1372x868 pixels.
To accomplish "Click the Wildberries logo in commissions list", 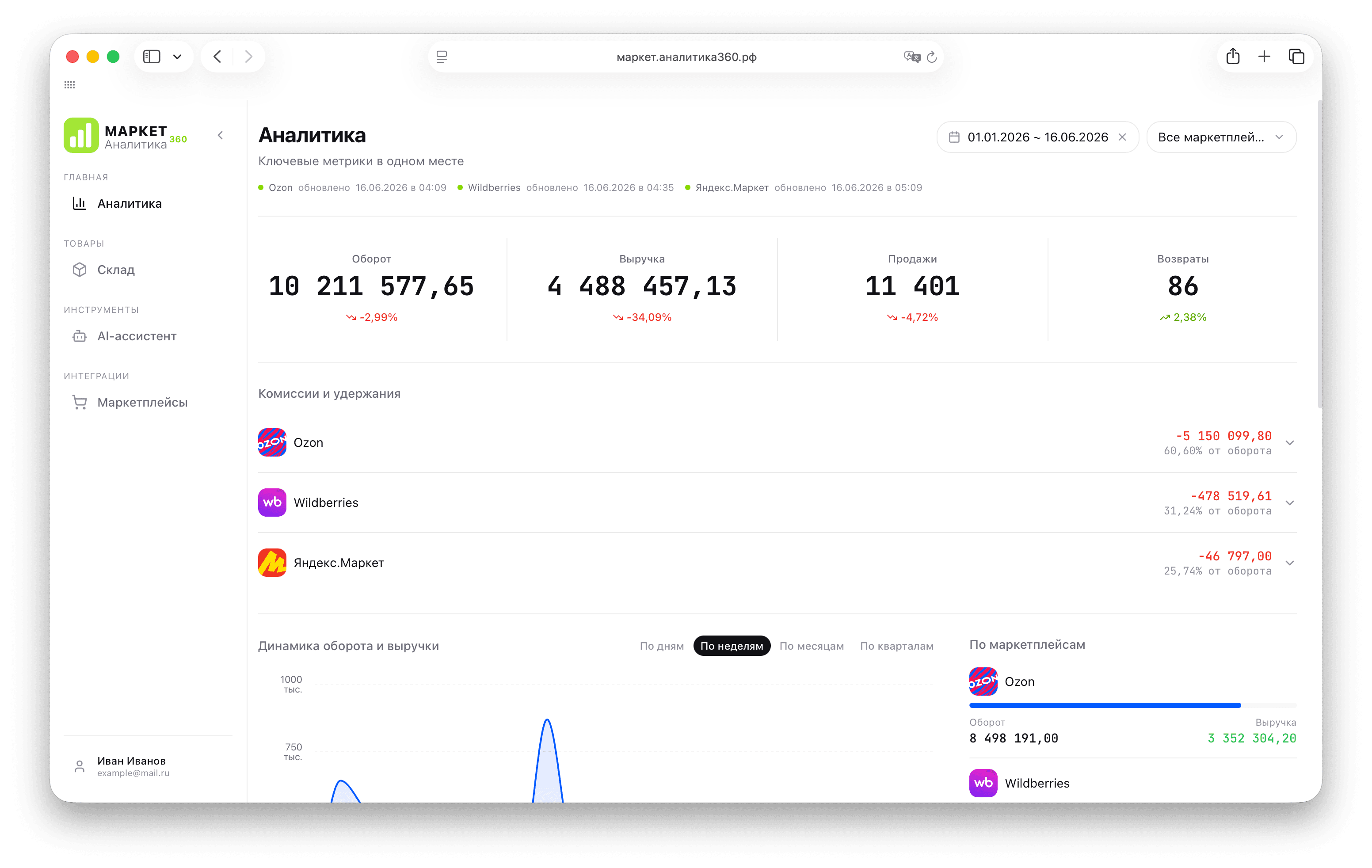I will pyautogui.click(x=272, y=503).
